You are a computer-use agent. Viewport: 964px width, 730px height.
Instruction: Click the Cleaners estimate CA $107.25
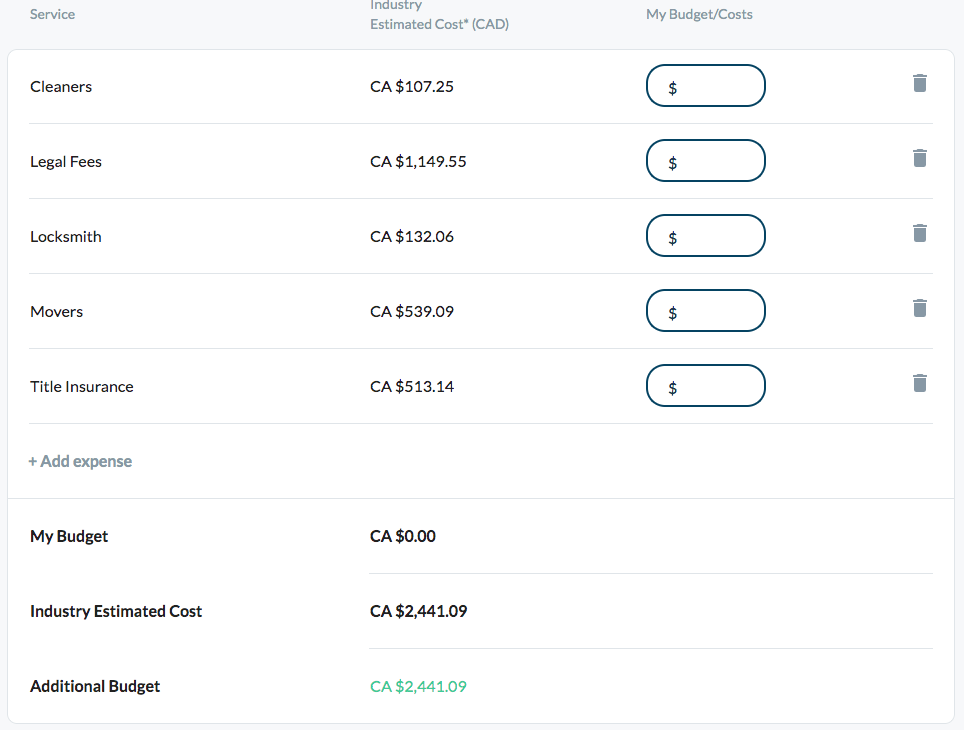point(412,86)
